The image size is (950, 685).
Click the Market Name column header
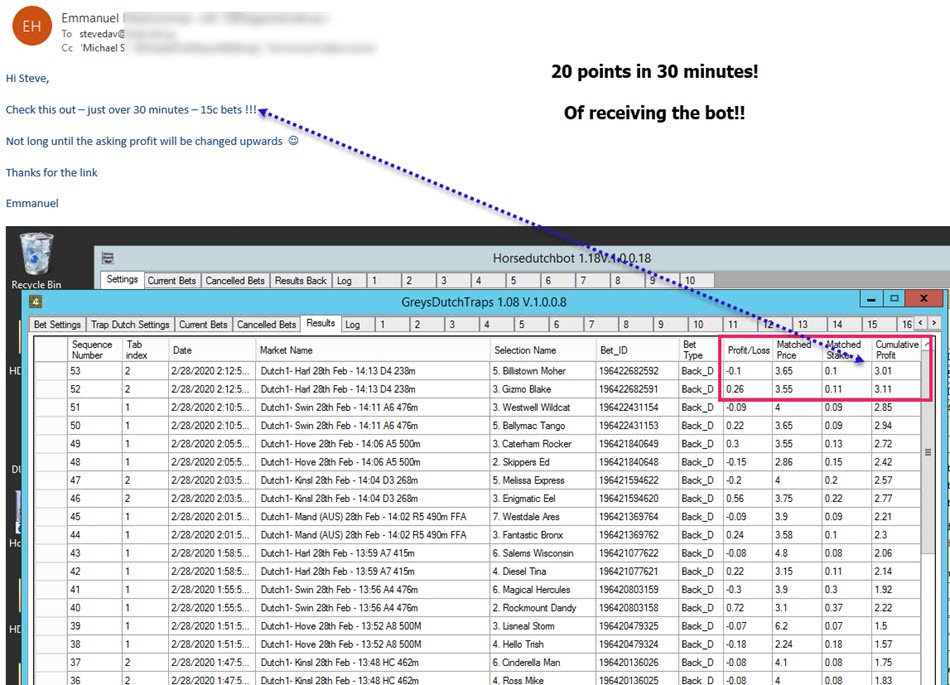(286, 350)
